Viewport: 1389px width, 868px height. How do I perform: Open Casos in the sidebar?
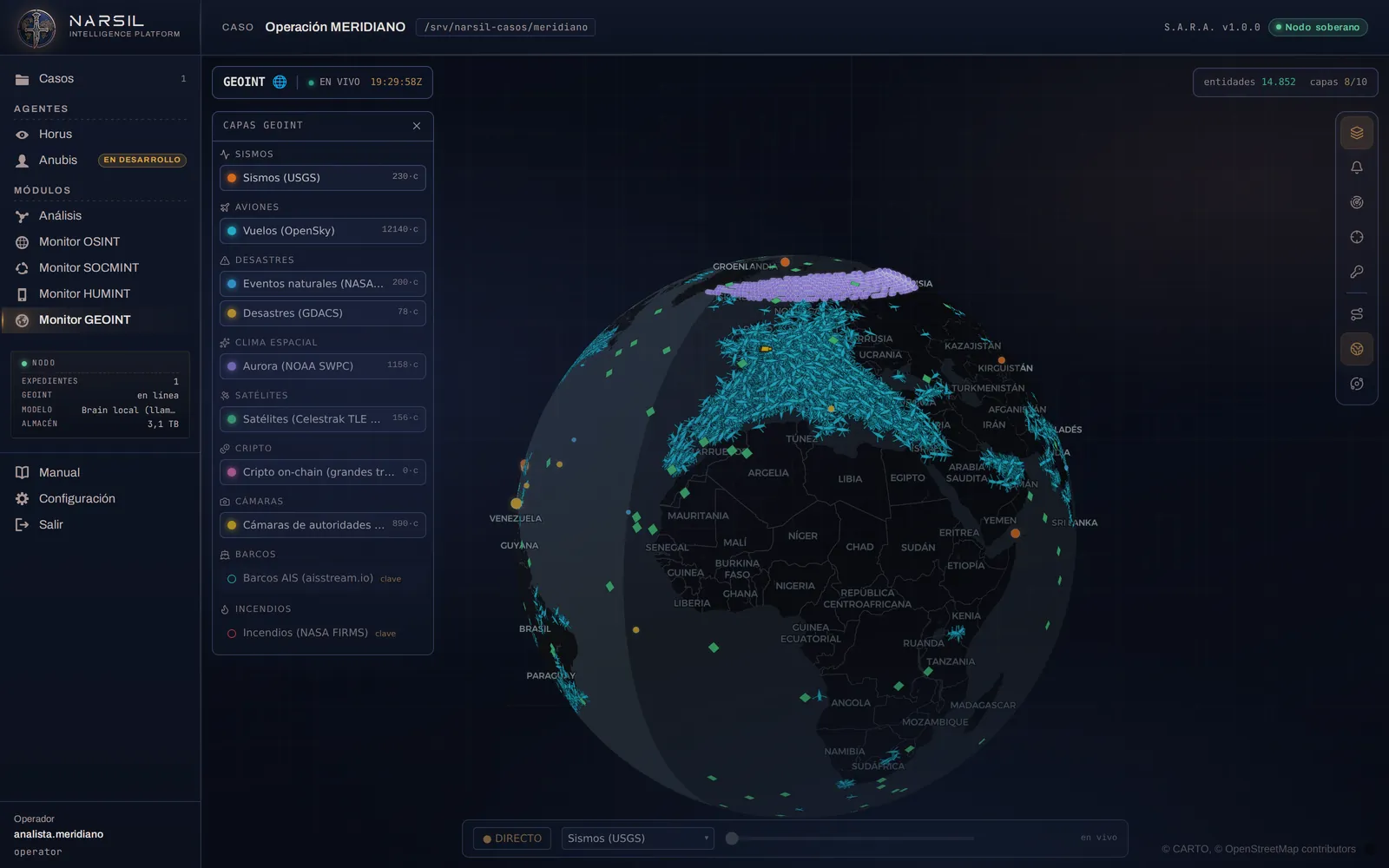101,78
